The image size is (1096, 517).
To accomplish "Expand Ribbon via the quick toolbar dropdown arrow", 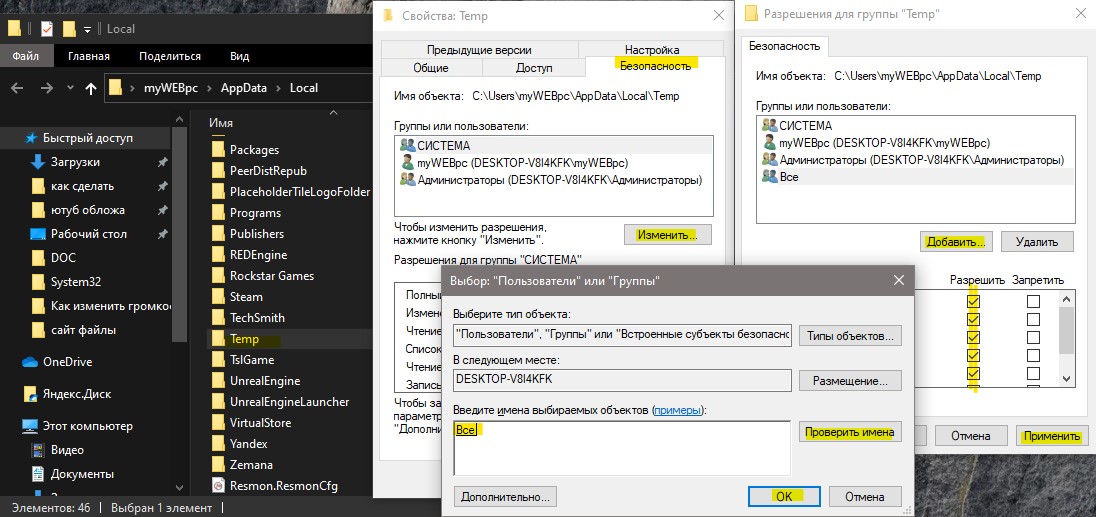I will pos(87,29).
